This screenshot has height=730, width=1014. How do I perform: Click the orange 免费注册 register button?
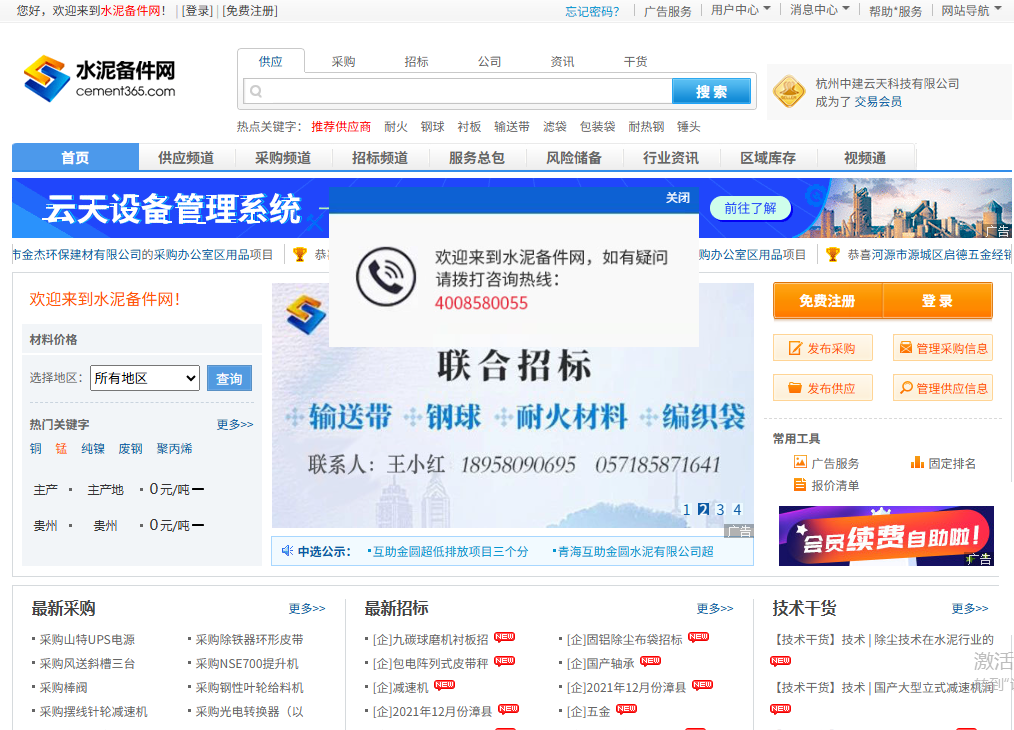(x=828, y=300)
